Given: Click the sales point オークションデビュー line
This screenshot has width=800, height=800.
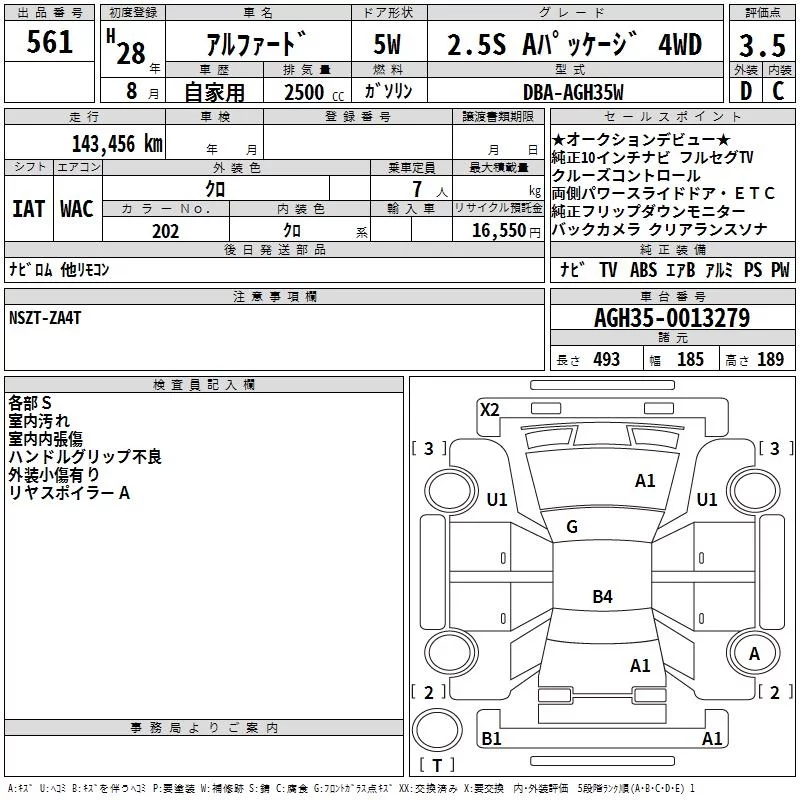Looking at the screenshot, I should click(x=641, y=139).
